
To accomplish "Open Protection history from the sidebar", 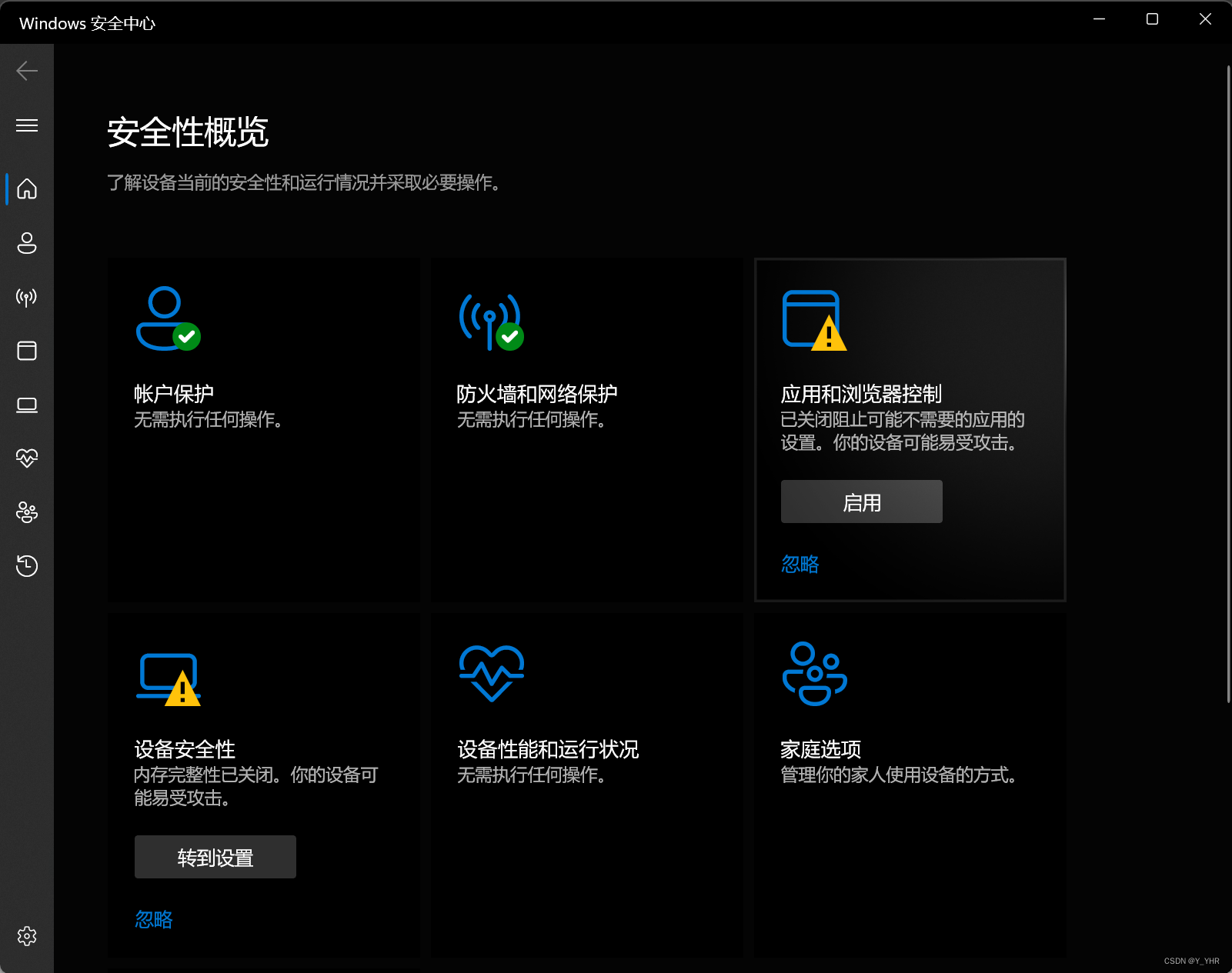I will 27,566.
